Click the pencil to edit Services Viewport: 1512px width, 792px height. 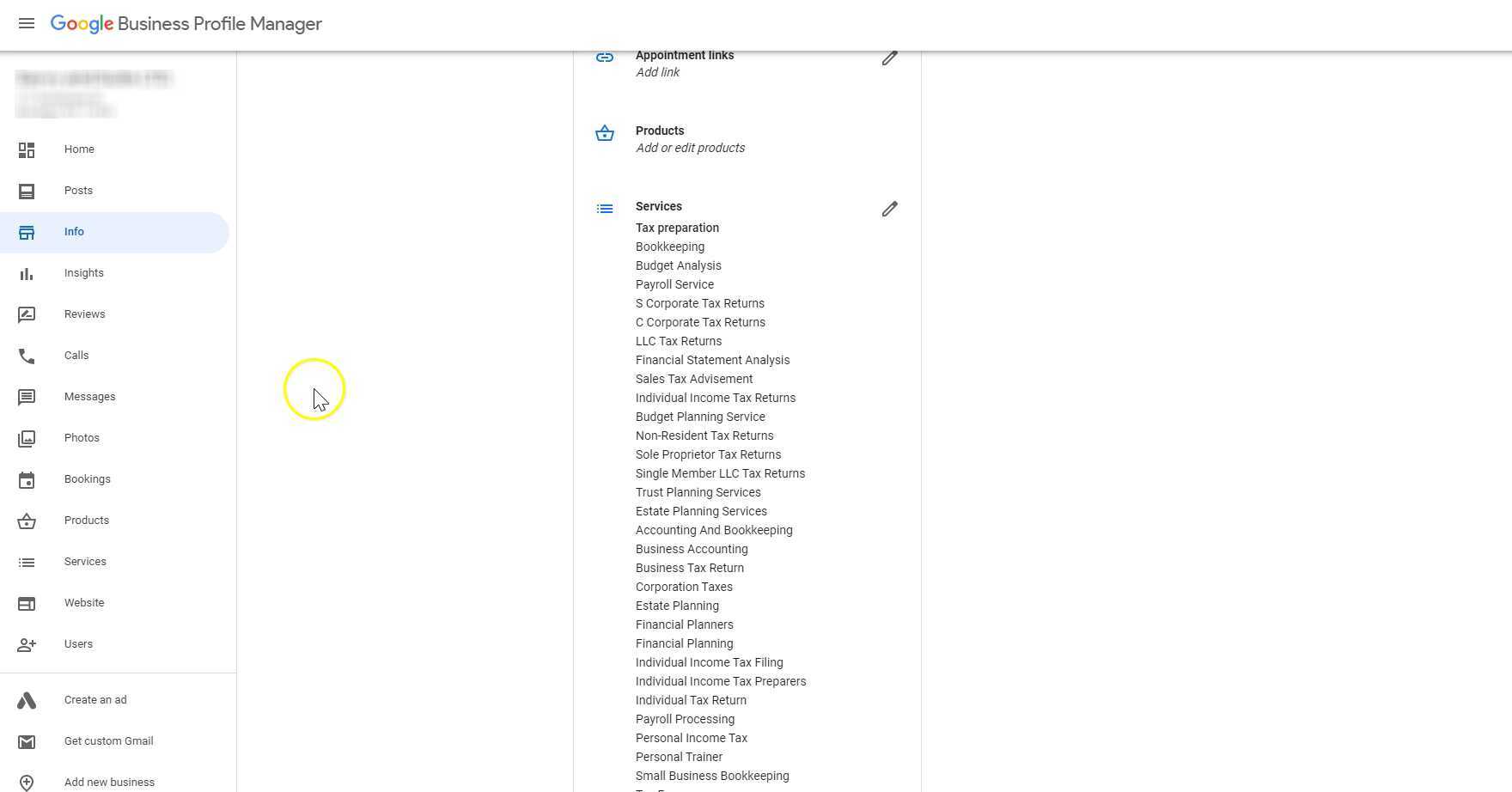pyautogui.click(x=890, y=209)
